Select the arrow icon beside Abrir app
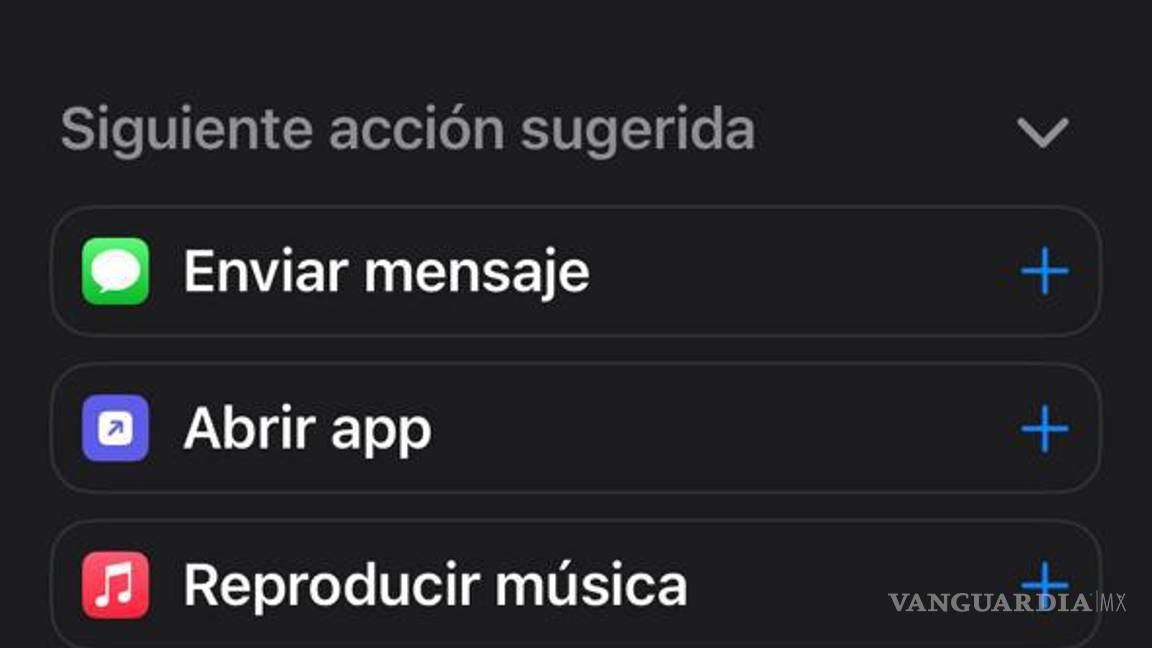The height and width of the screenshot is (648, 1152). pyautogui.click(x=115, y=427)
